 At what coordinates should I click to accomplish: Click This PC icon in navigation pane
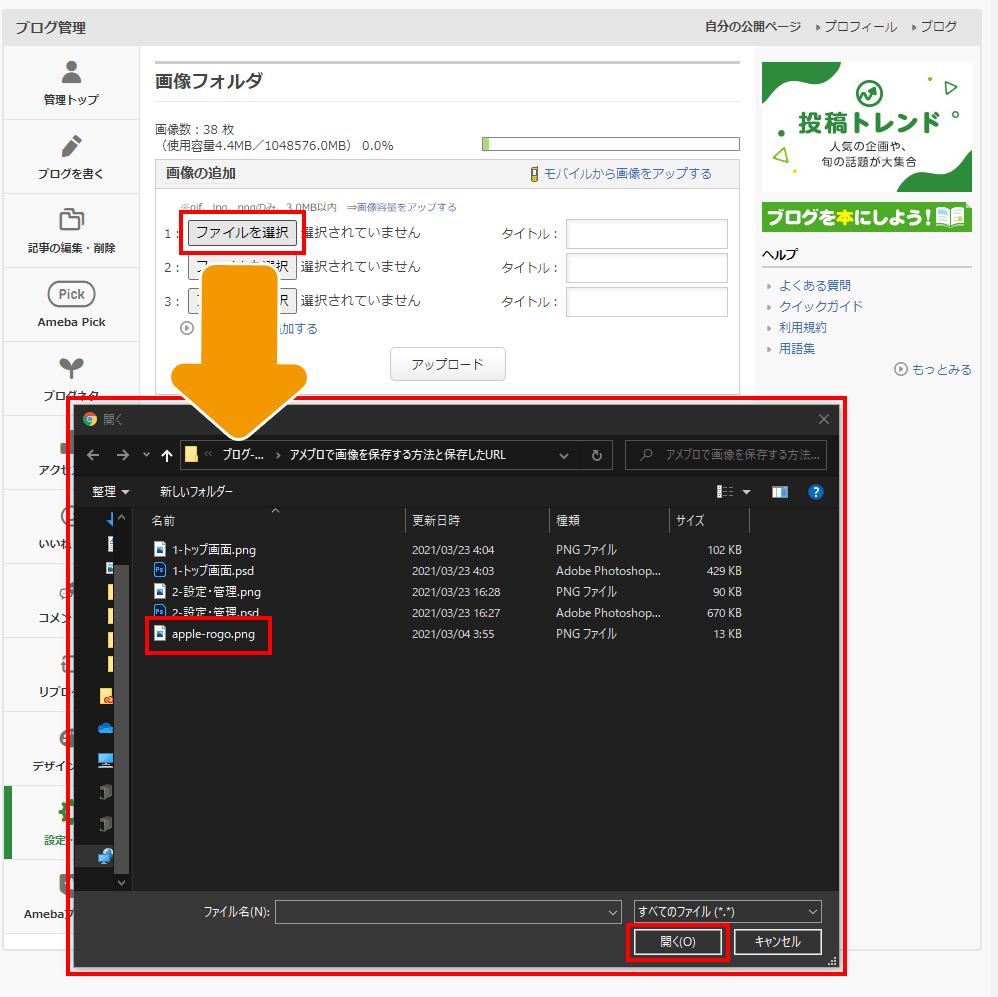coord(106,760)
